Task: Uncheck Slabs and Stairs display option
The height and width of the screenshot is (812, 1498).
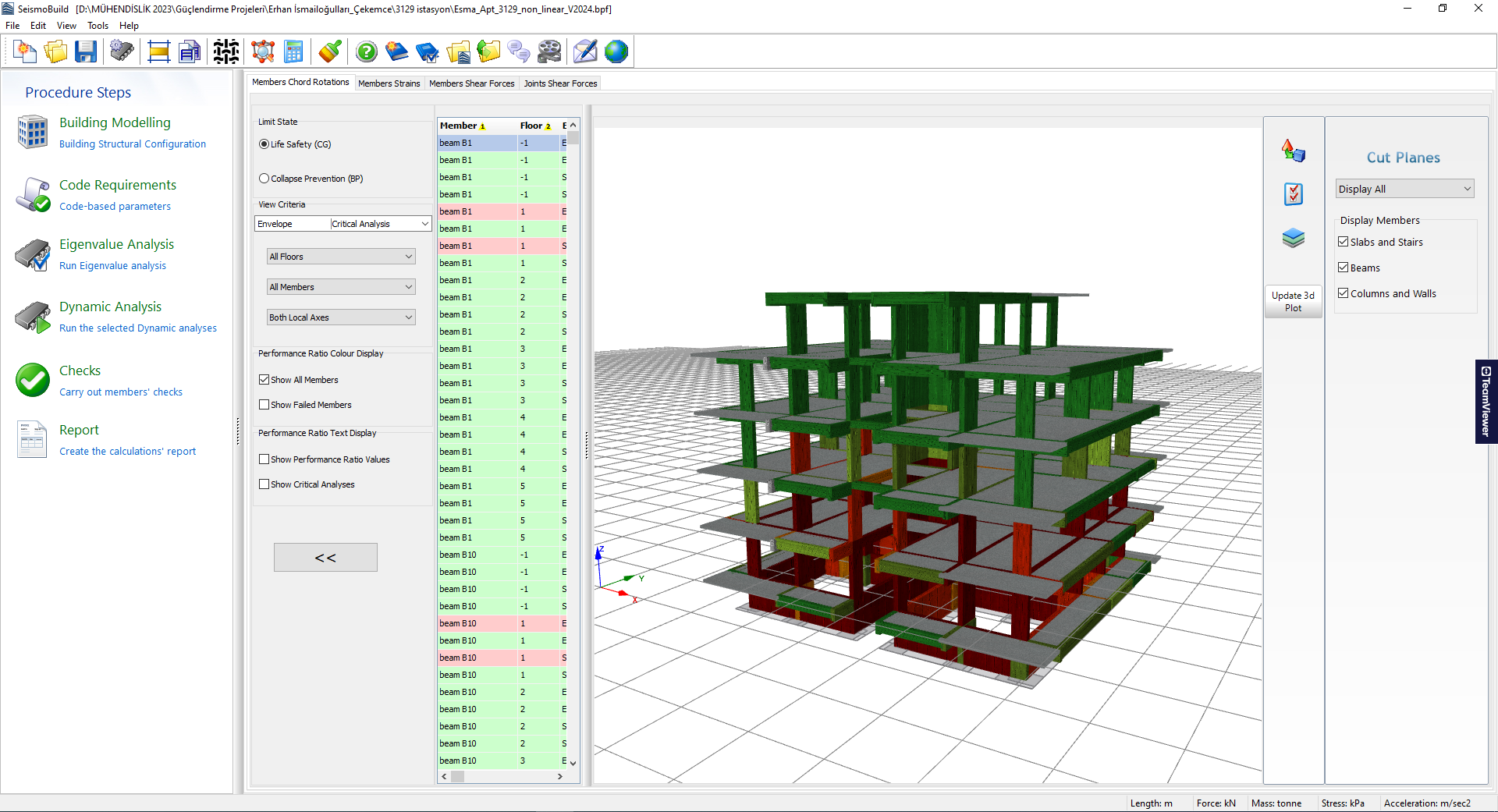Action: 1344,243
